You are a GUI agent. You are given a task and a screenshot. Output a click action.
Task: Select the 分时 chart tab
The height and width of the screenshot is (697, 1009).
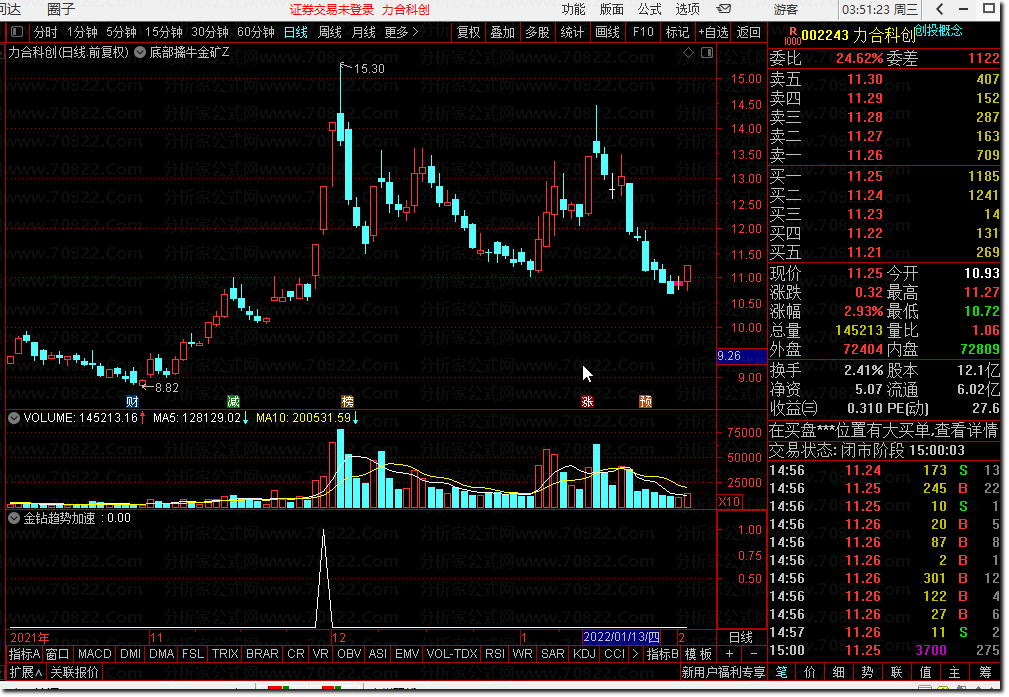(45, 32)
